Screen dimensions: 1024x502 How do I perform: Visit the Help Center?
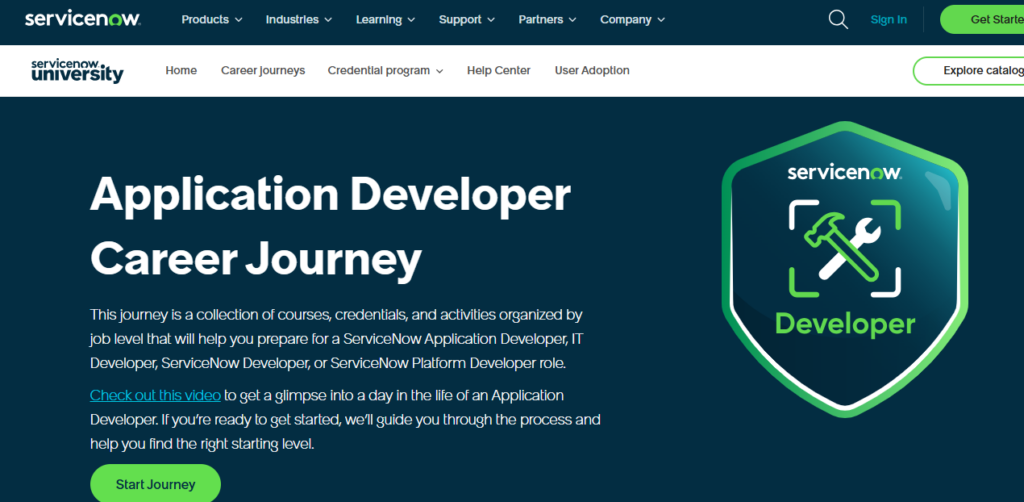498,71
